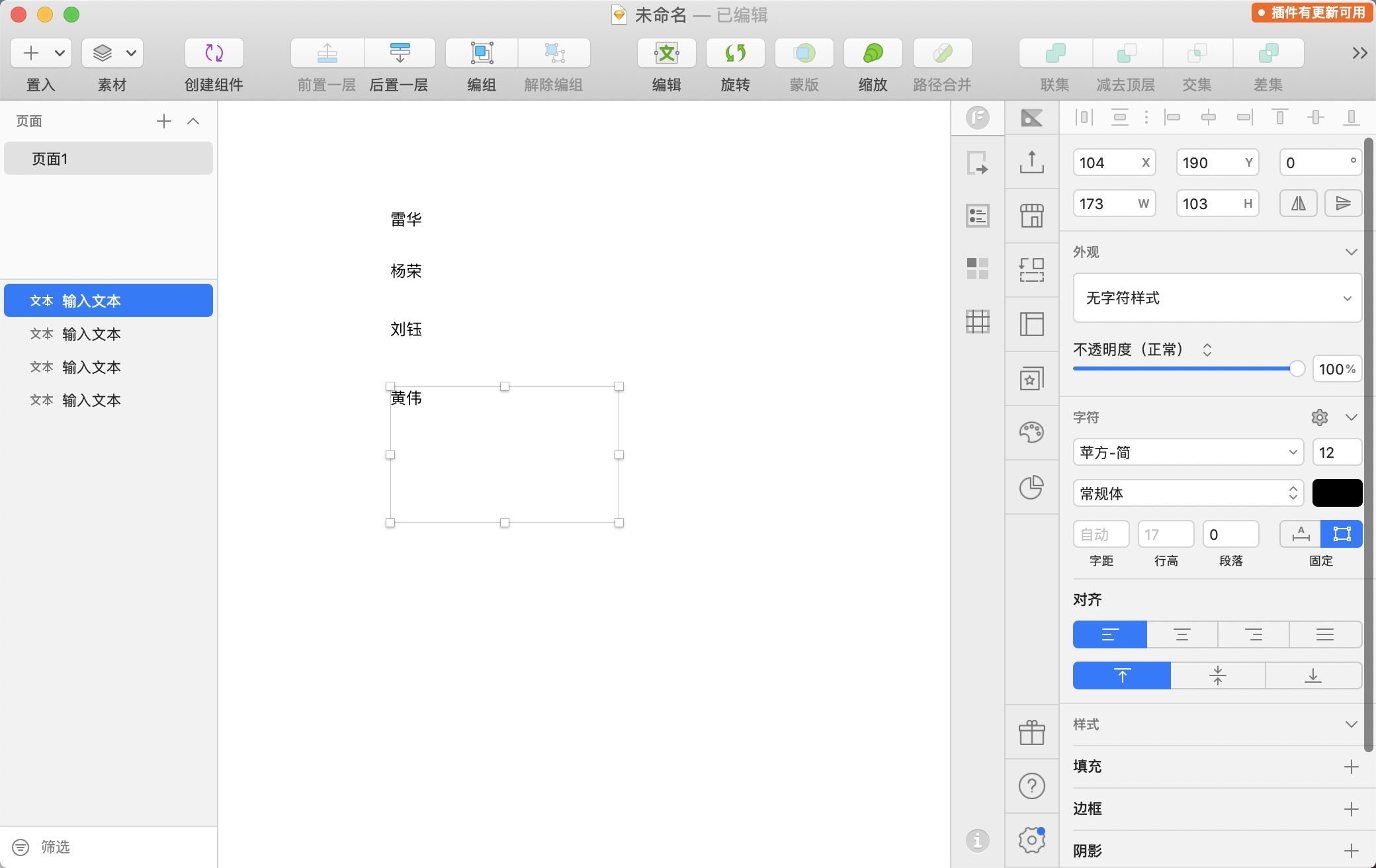The width and height of the screenshot is (1376, 868).
Task: Select the 旋转 rotate tool
Action: click(x=736, y=53)
